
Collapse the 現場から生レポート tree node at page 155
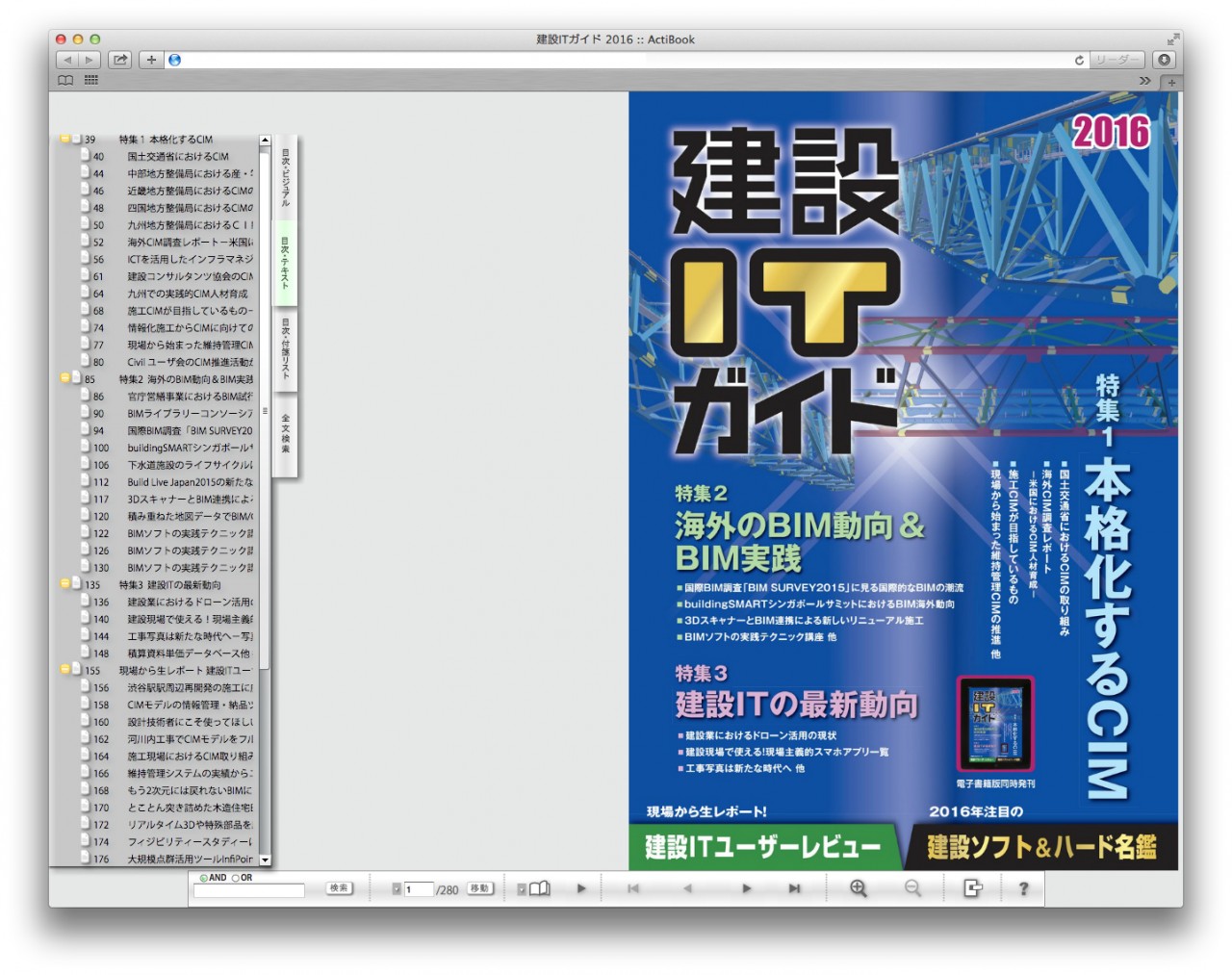(x=64, y=669)
